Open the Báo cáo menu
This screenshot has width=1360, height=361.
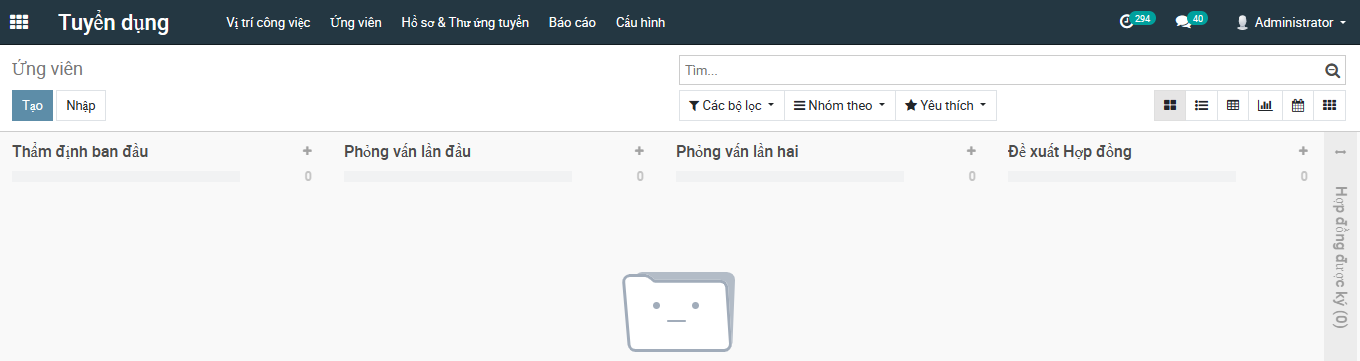click(572, 22)
